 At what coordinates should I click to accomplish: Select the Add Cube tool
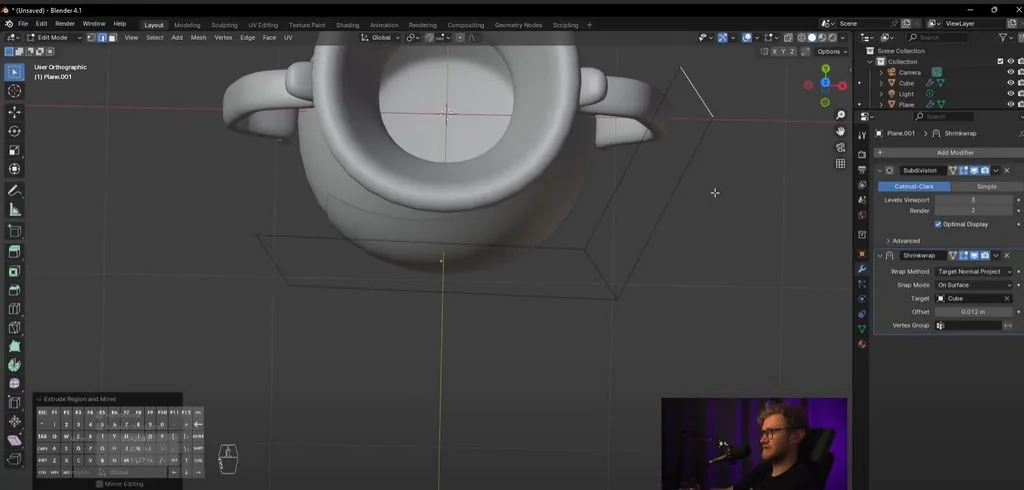(14, 231)
